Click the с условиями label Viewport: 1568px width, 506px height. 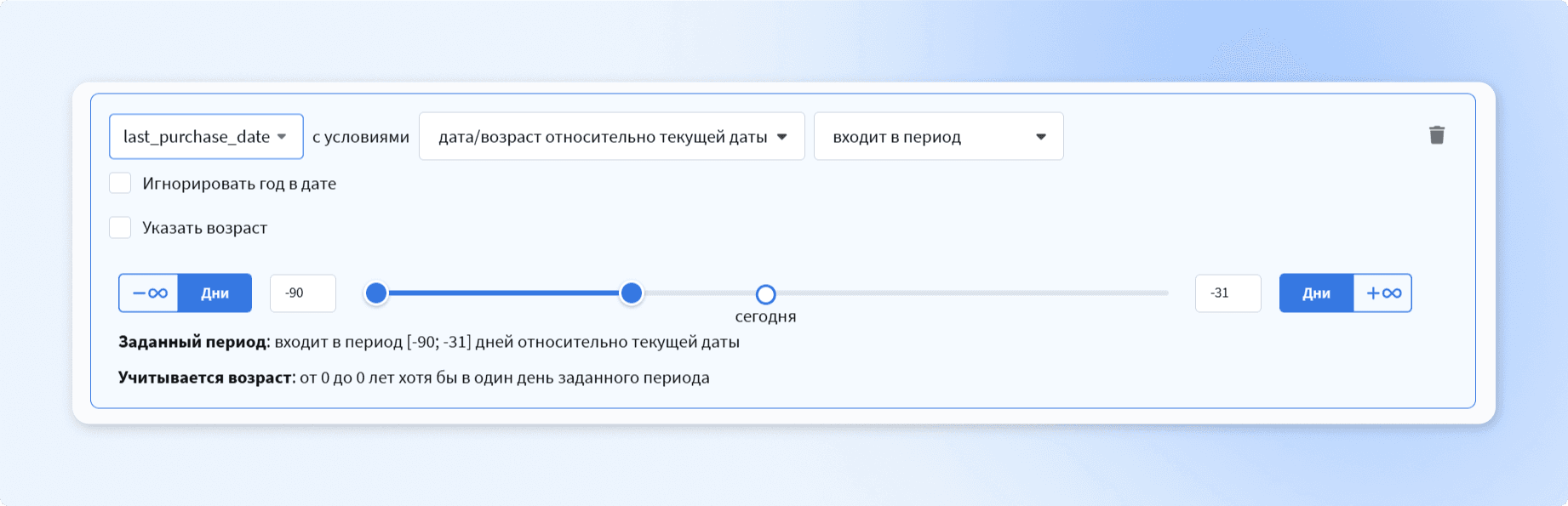[361, 137]
